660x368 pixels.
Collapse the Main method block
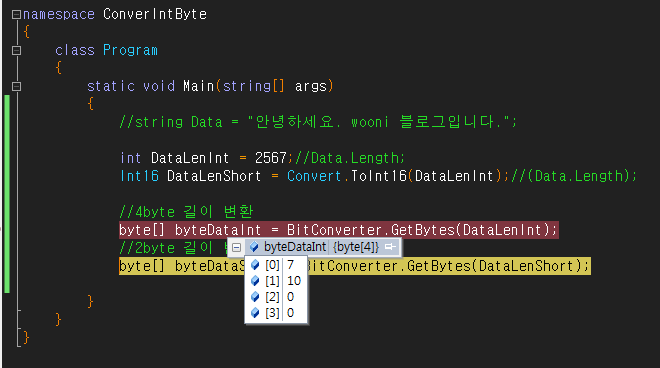[x=16, y=86]
